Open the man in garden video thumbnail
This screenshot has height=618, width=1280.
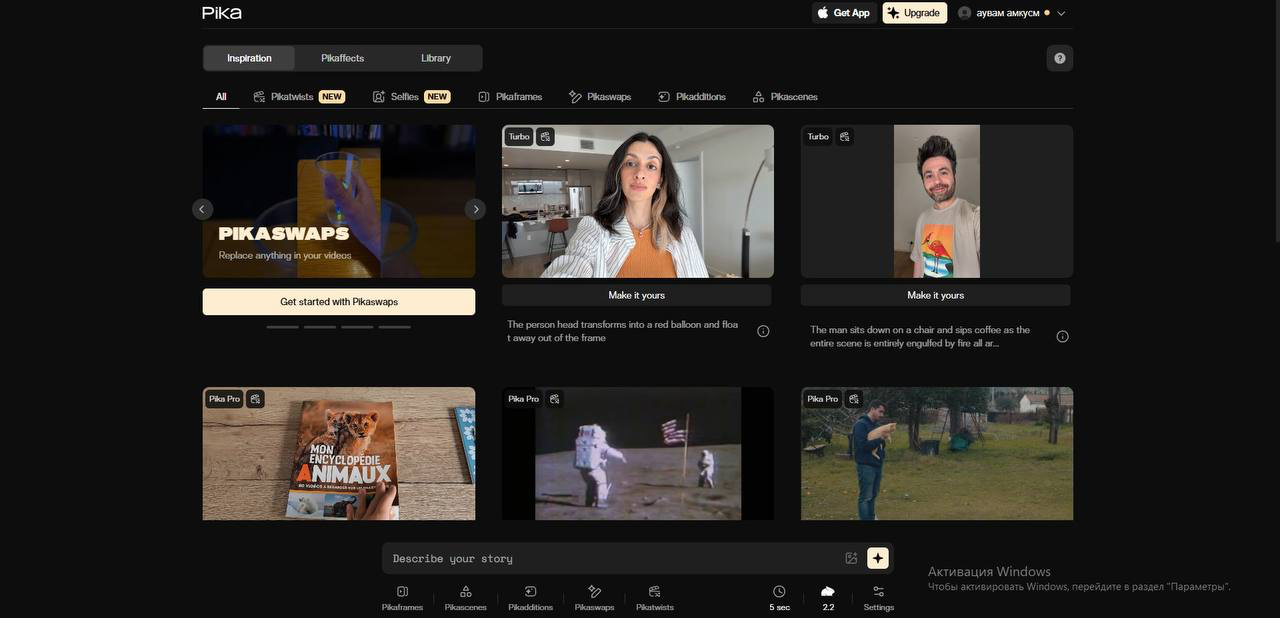(937, 454)
